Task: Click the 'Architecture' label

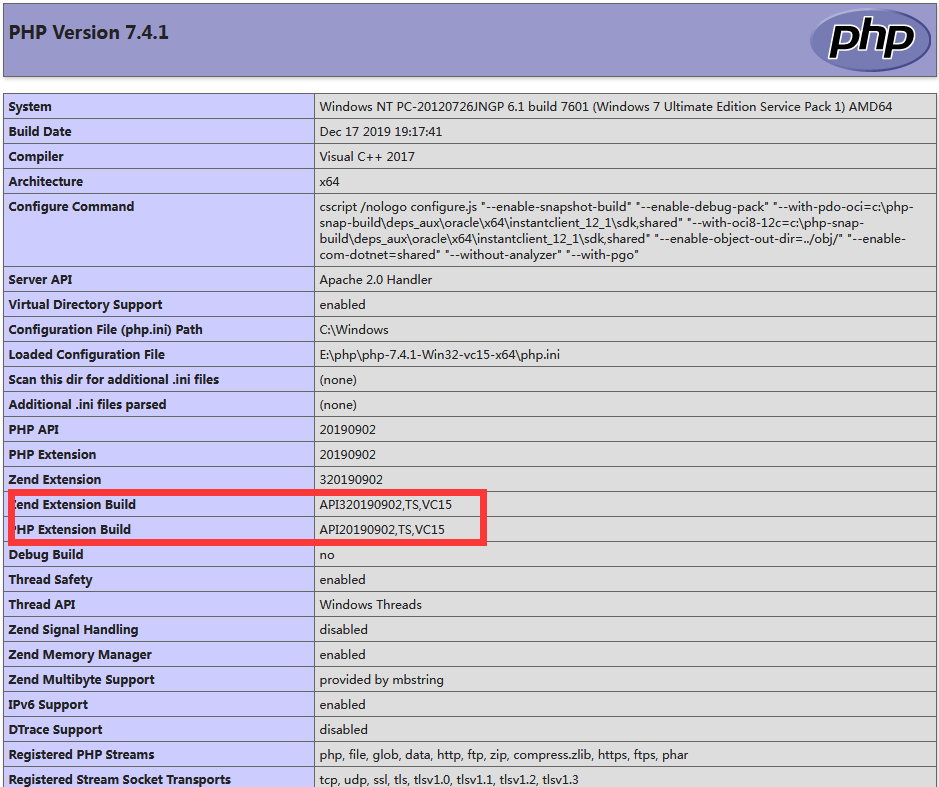Action: (x=46, y=181)
